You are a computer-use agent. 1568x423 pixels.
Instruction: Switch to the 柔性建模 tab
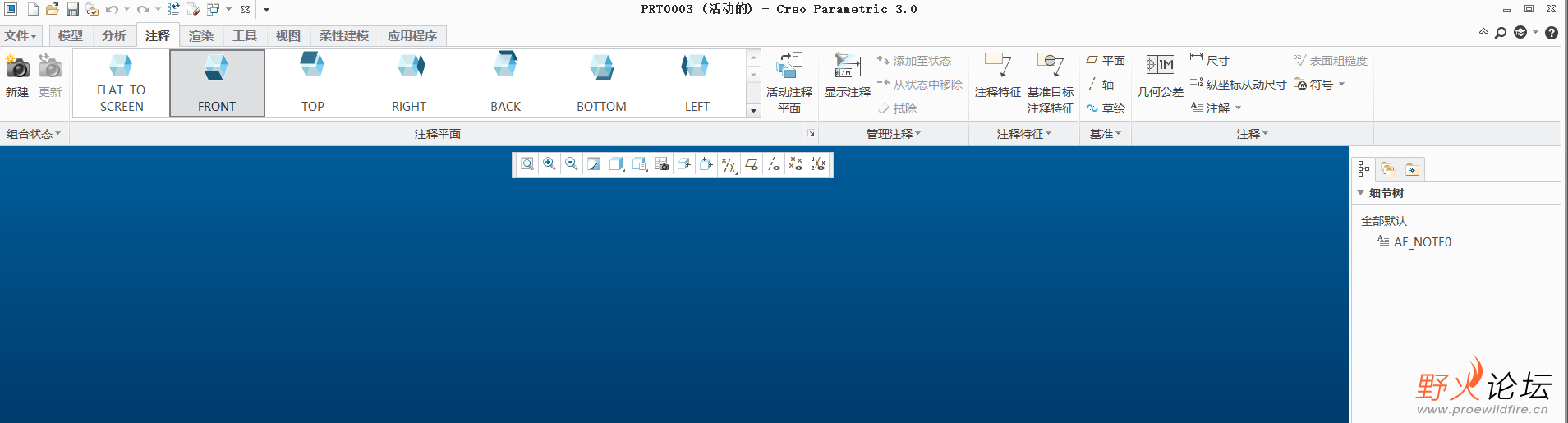344,36
